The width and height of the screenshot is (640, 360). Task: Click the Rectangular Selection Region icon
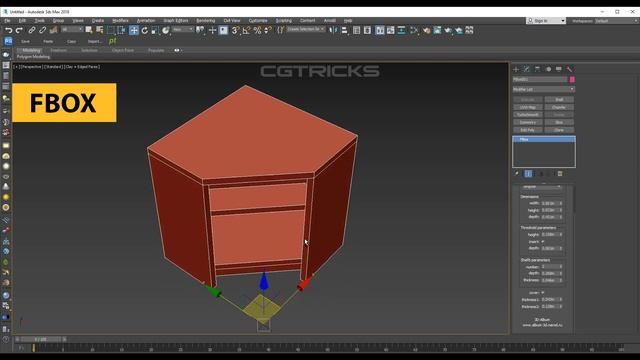[111, 30]
